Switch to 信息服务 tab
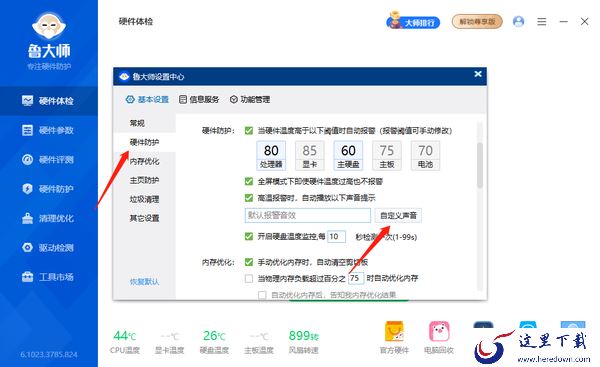The width and height of the screenshot is (600, 367). point(199,99)
